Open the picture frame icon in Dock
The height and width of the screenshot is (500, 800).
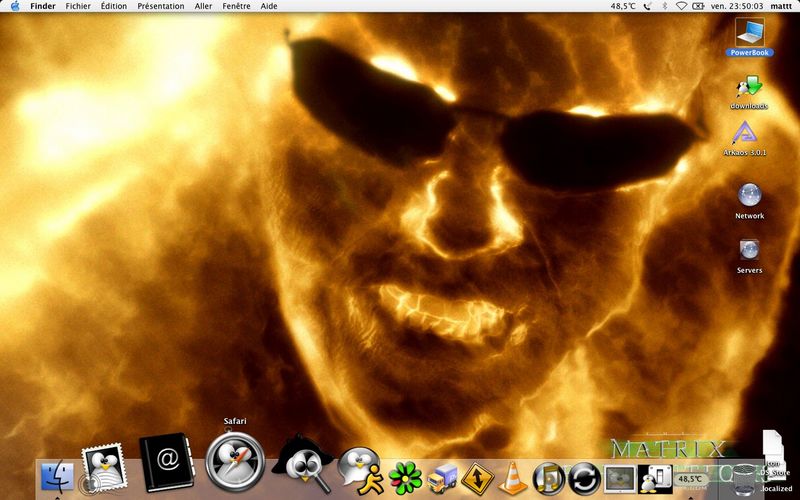620,479
